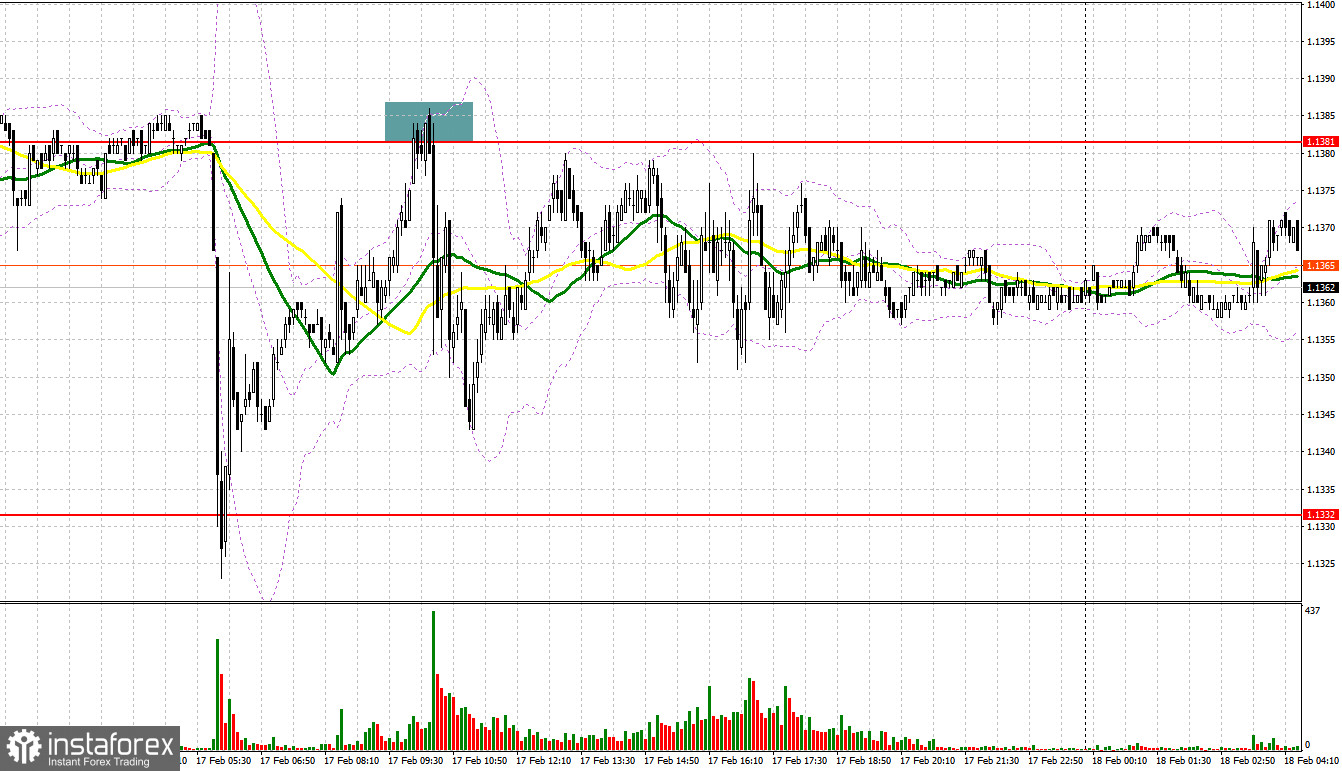Click the 17 Feb 21:30 time label
Viewport: 1342px width, 771px height.
(x=990, y=761)
